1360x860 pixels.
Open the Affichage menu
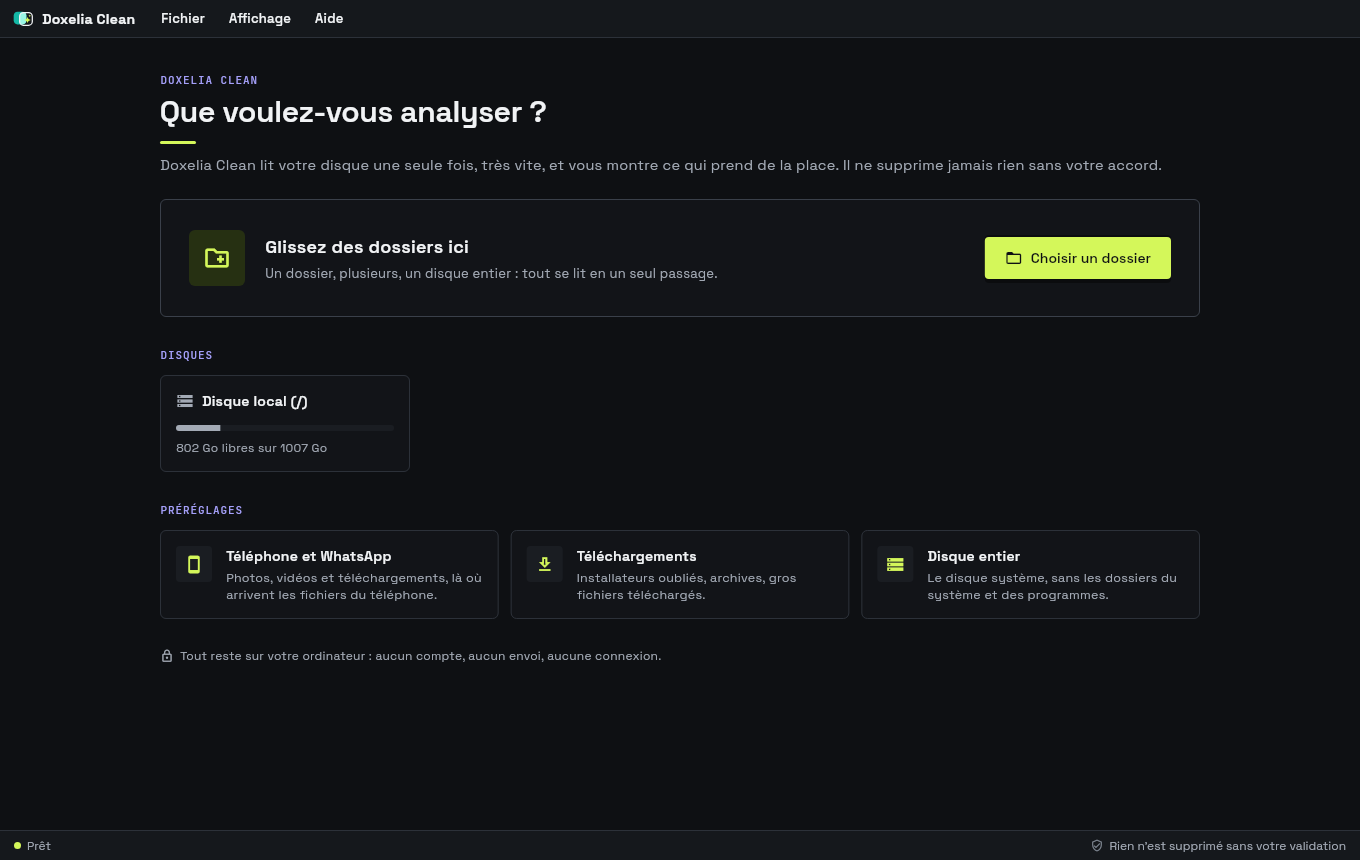click(x=260, y=19)
